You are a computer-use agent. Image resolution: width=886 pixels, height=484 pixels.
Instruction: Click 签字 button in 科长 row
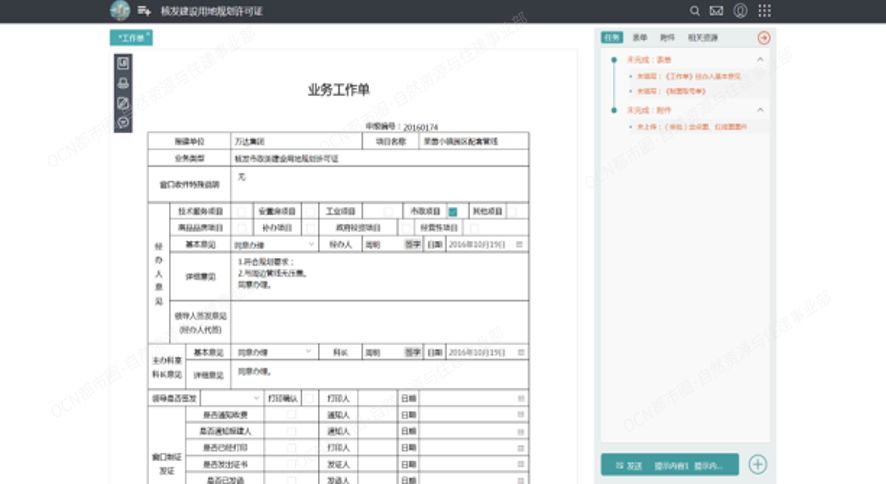[x=413, y=352]
